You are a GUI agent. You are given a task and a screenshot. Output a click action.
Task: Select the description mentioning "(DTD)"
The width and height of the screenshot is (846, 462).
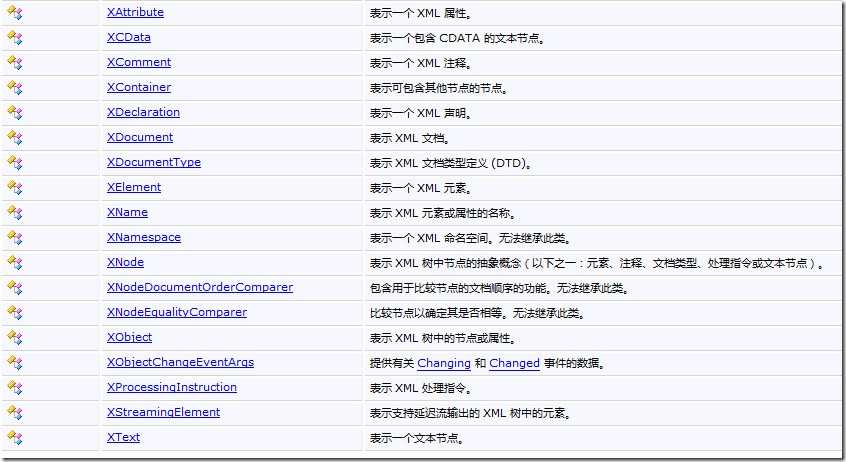(452, 163)
